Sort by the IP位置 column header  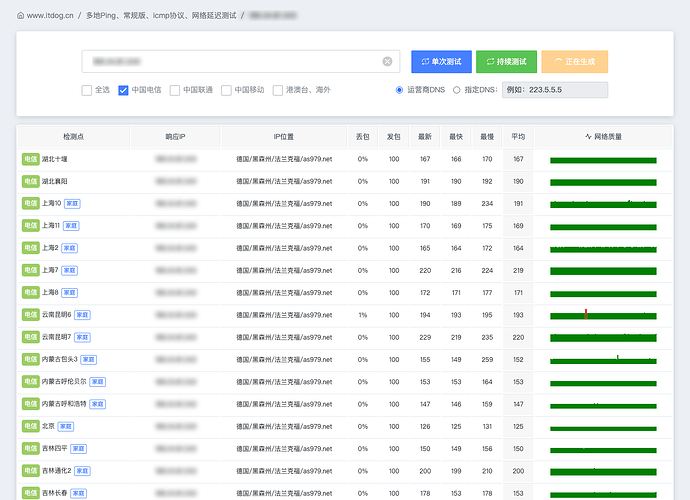pos(284,137)
